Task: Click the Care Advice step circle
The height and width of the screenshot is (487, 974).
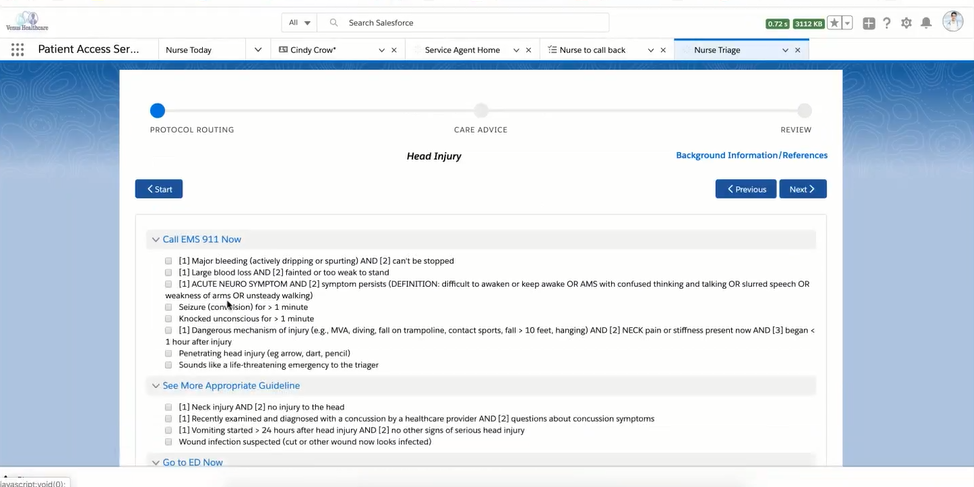Action: [481, 111]
